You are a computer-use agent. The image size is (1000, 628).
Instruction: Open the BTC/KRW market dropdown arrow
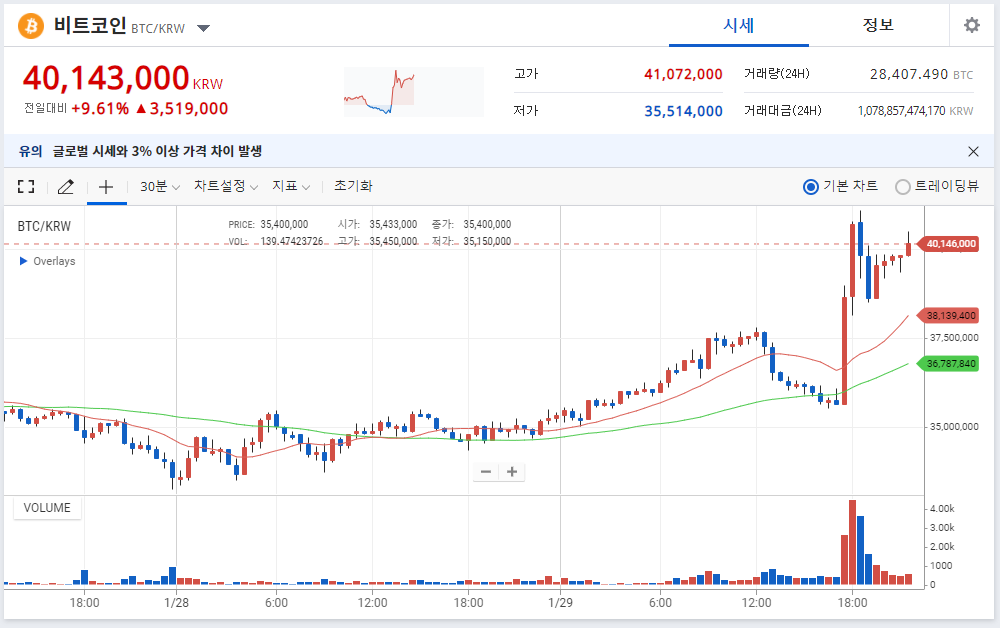(203, 28)
